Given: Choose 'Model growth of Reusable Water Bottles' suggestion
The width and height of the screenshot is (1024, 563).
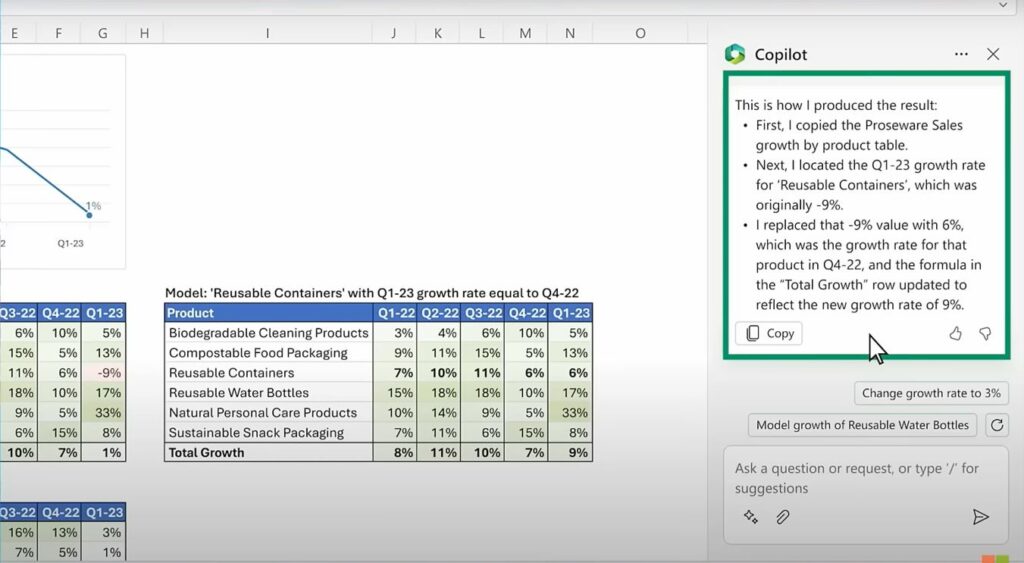Looking at the screenshot, I should coord(862,425).
